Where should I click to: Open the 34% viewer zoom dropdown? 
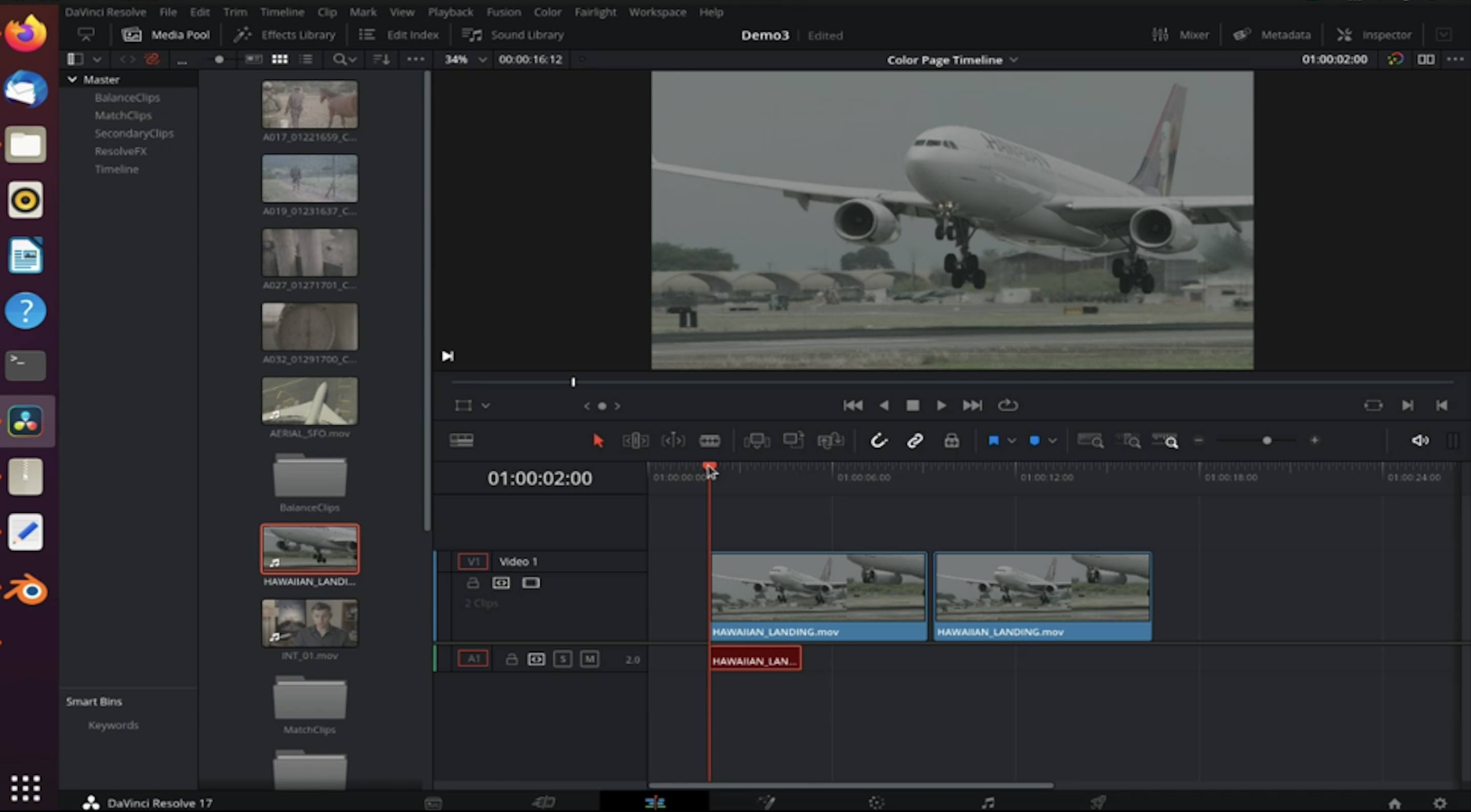482,59
